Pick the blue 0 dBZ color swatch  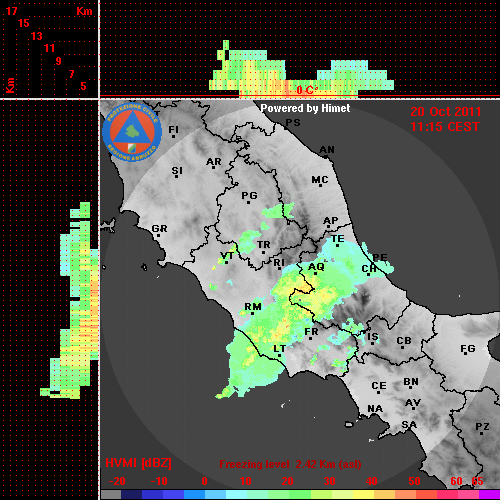pos(194,495)
